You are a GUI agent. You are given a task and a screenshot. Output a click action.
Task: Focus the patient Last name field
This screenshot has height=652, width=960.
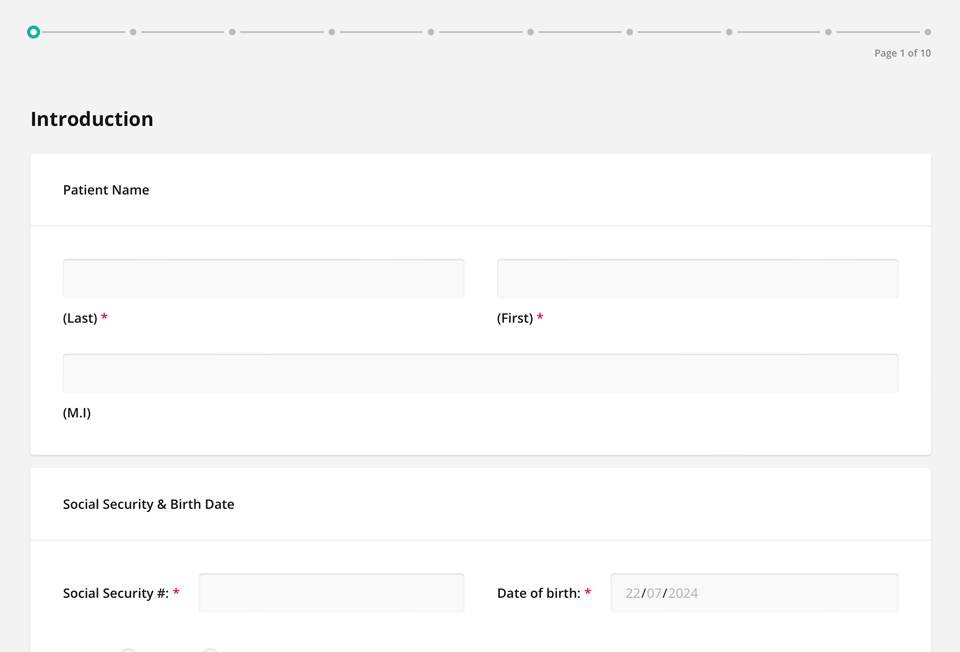point(263,278)
